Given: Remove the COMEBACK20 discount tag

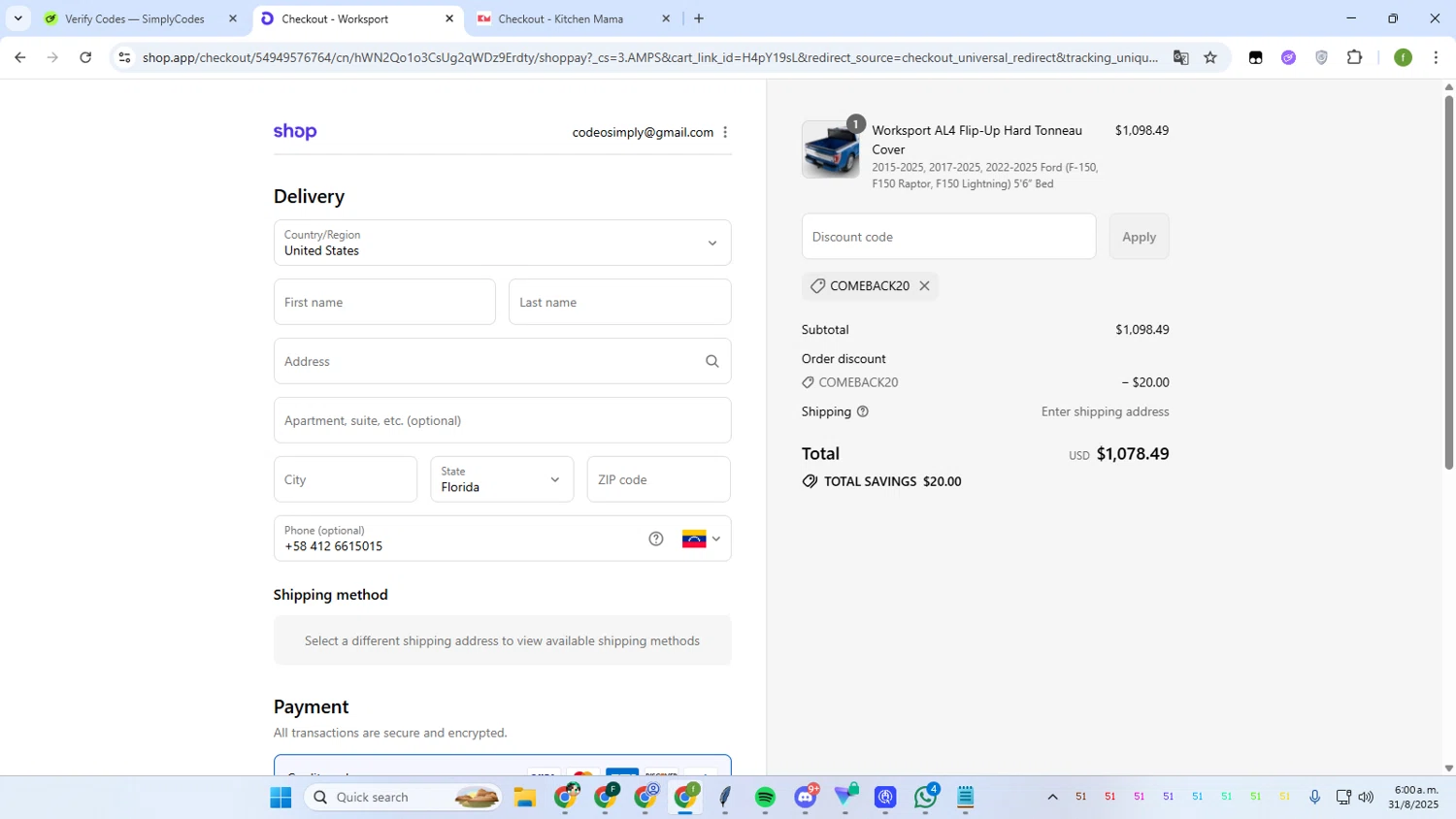Looking at the screenshot, I should click(924, 285).
